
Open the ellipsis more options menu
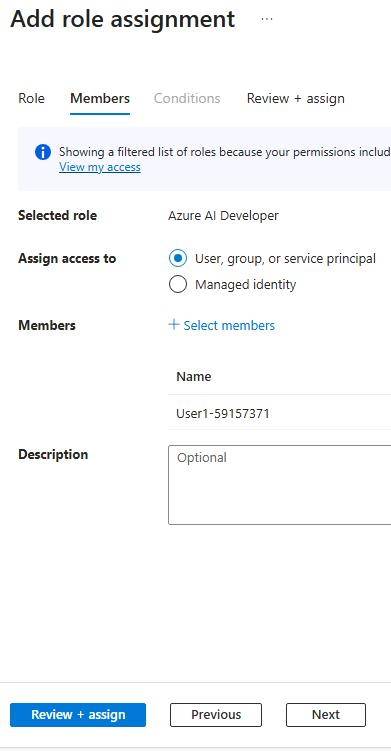(x=267, y=19)
